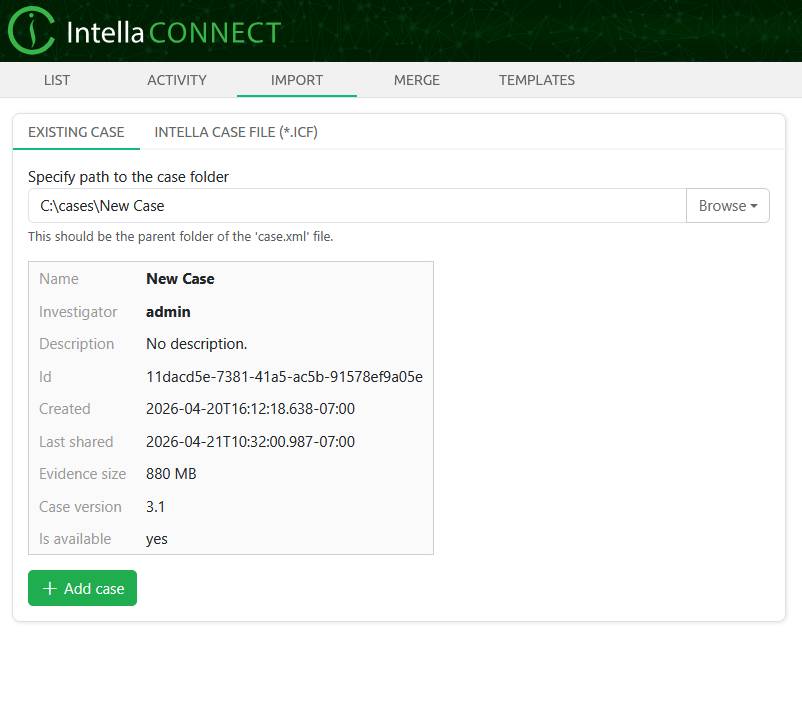Viewport: 802px width, 712px height.
Task: Select the IMPORT tab
Action: [297, 80]
